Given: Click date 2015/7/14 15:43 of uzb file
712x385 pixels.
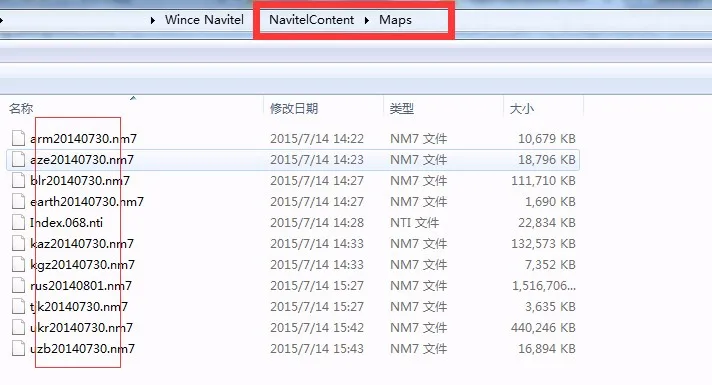Looking at the screenshot, I should [x=317, y=349].
